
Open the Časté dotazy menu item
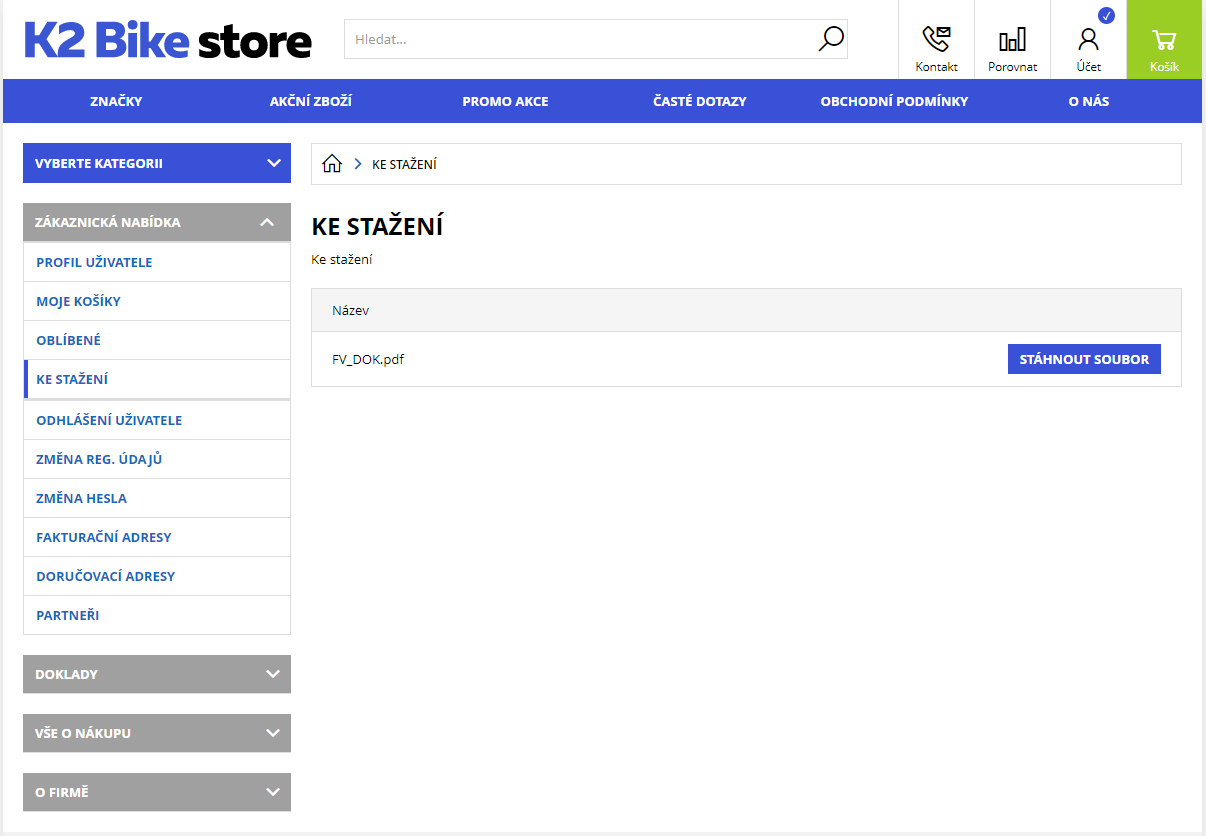[x=700, y=101]
